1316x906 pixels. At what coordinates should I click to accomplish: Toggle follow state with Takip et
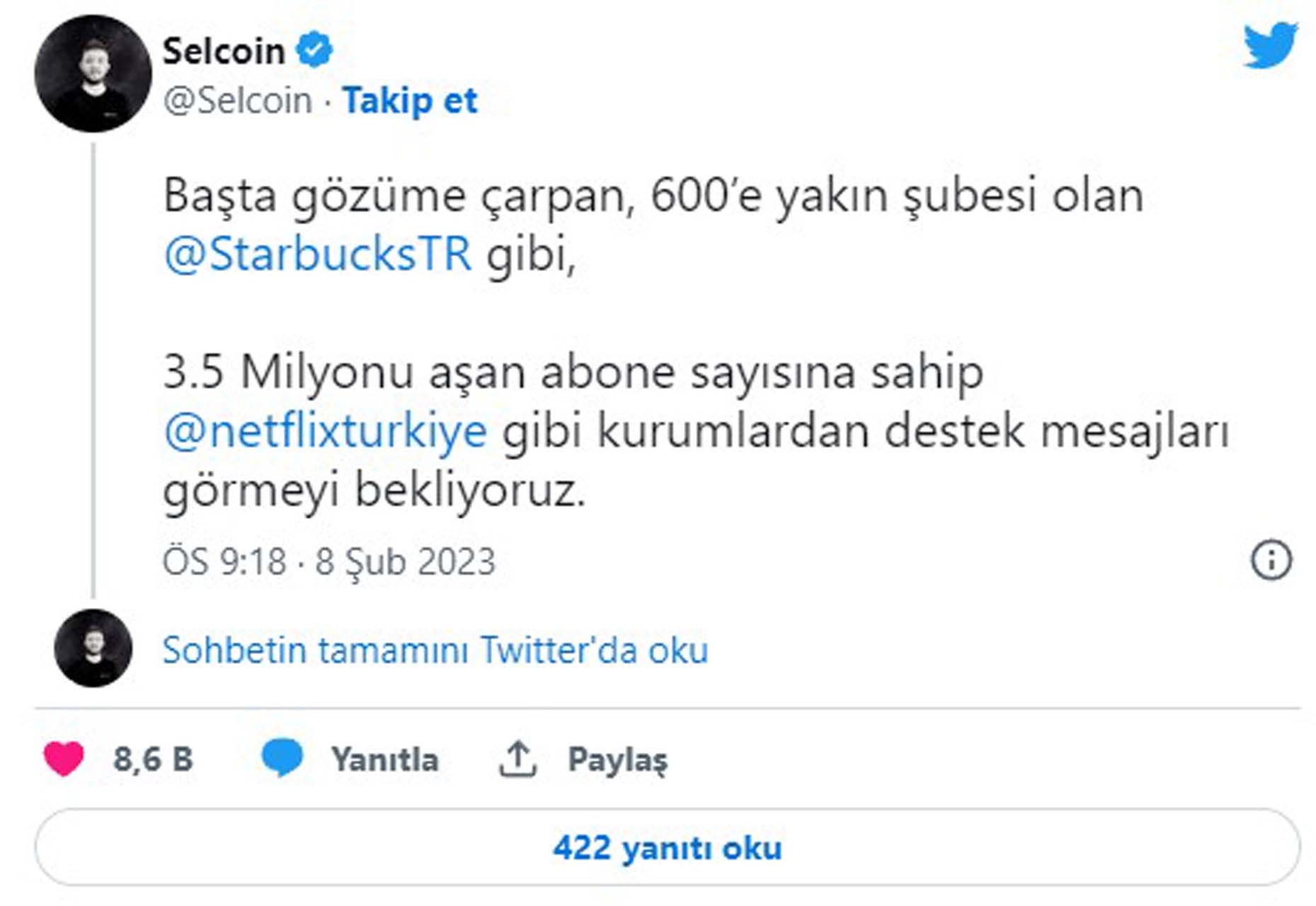[409, 101]
